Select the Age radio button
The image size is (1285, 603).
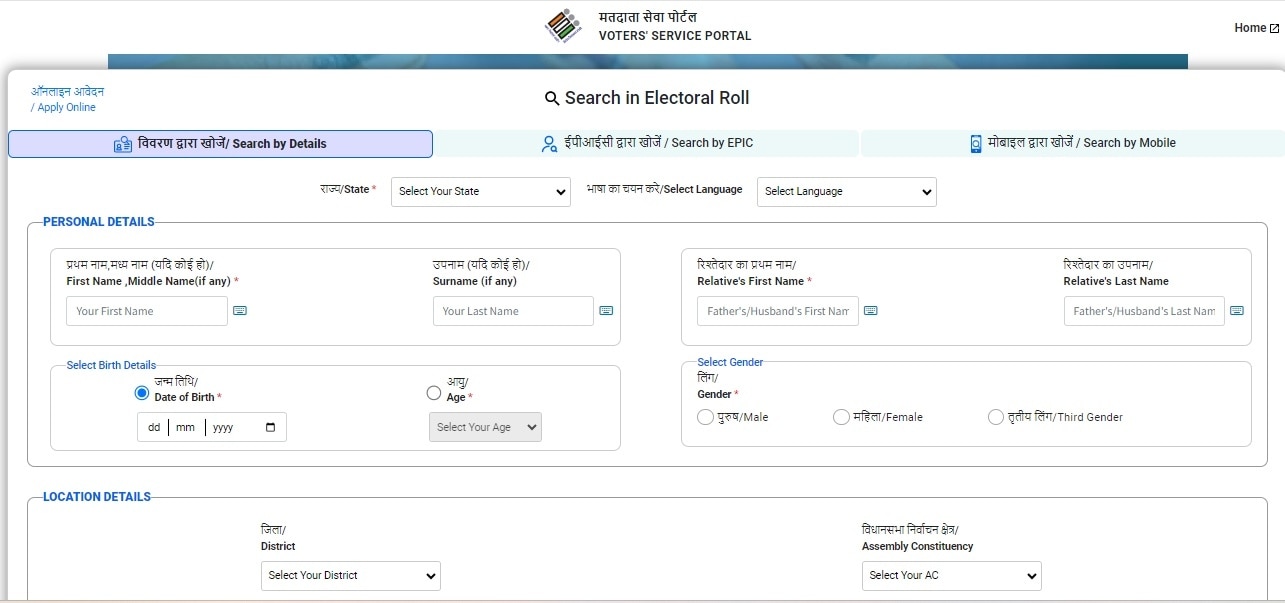click(434, 393)
